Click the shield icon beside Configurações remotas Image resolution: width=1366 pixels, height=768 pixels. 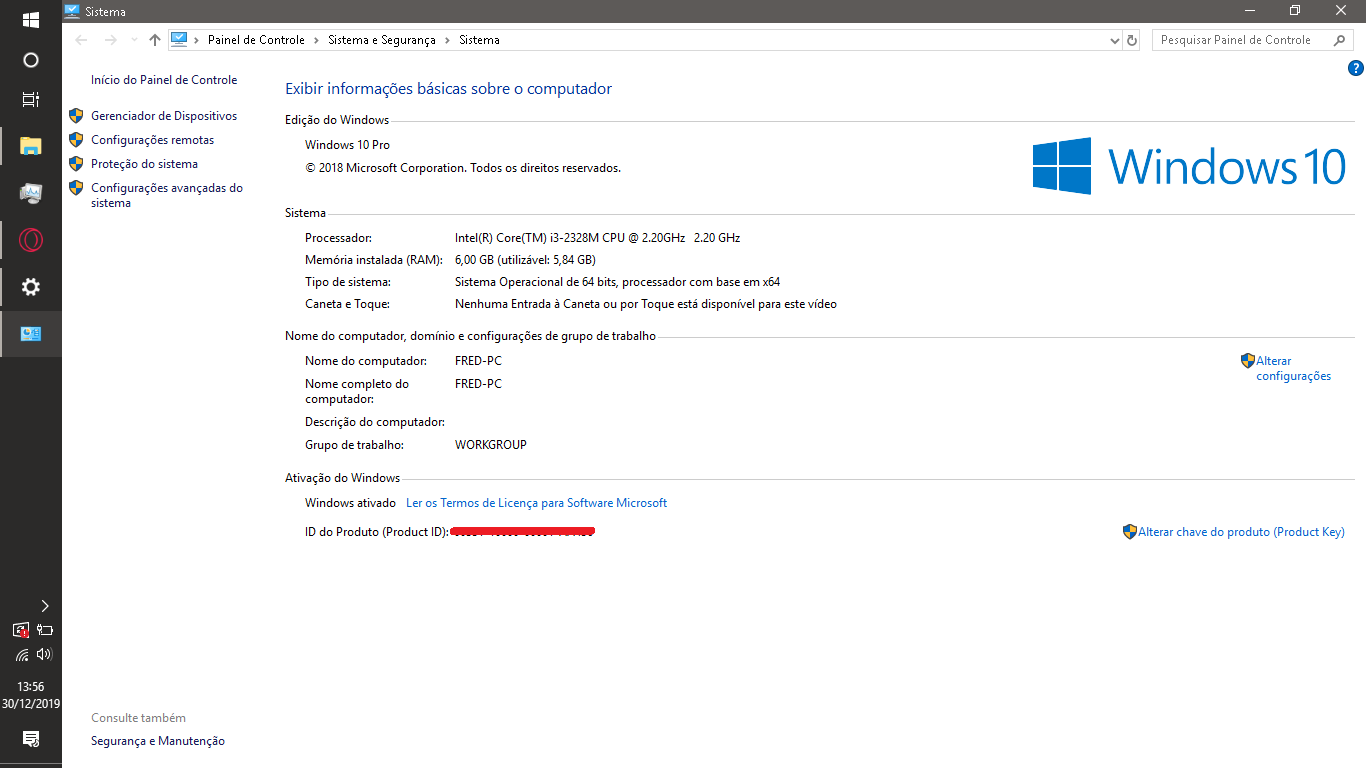[76, 139]
